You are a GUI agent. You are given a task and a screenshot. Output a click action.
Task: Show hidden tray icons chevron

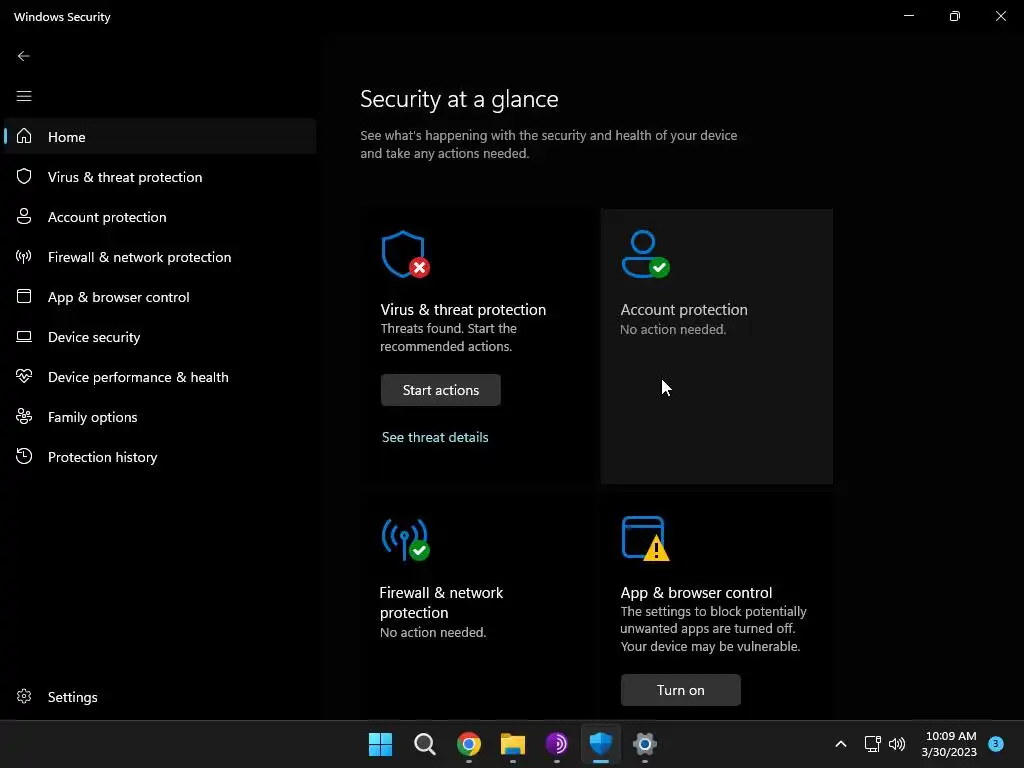pos(841,744)
